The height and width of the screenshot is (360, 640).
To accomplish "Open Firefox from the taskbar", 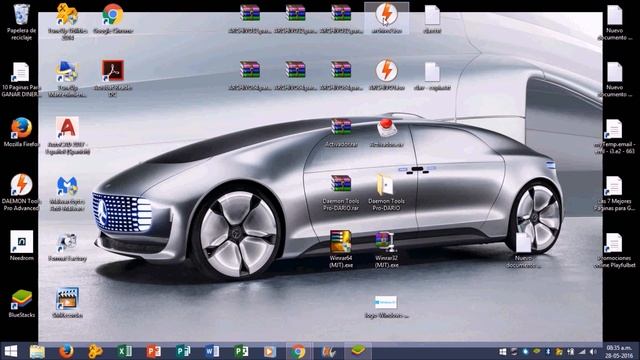I will [66, 351].
